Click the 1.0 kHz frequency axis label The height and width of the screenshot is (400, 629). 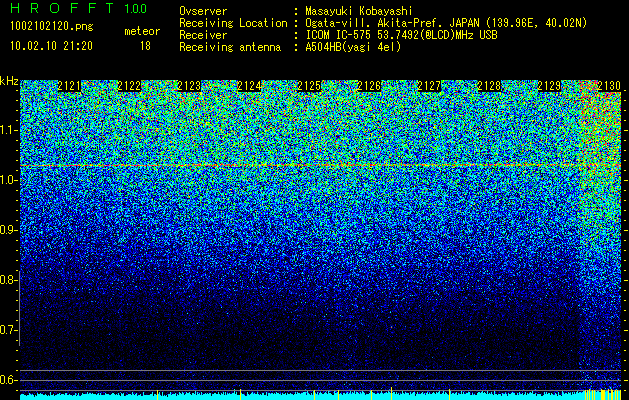[x=9, y=180]
